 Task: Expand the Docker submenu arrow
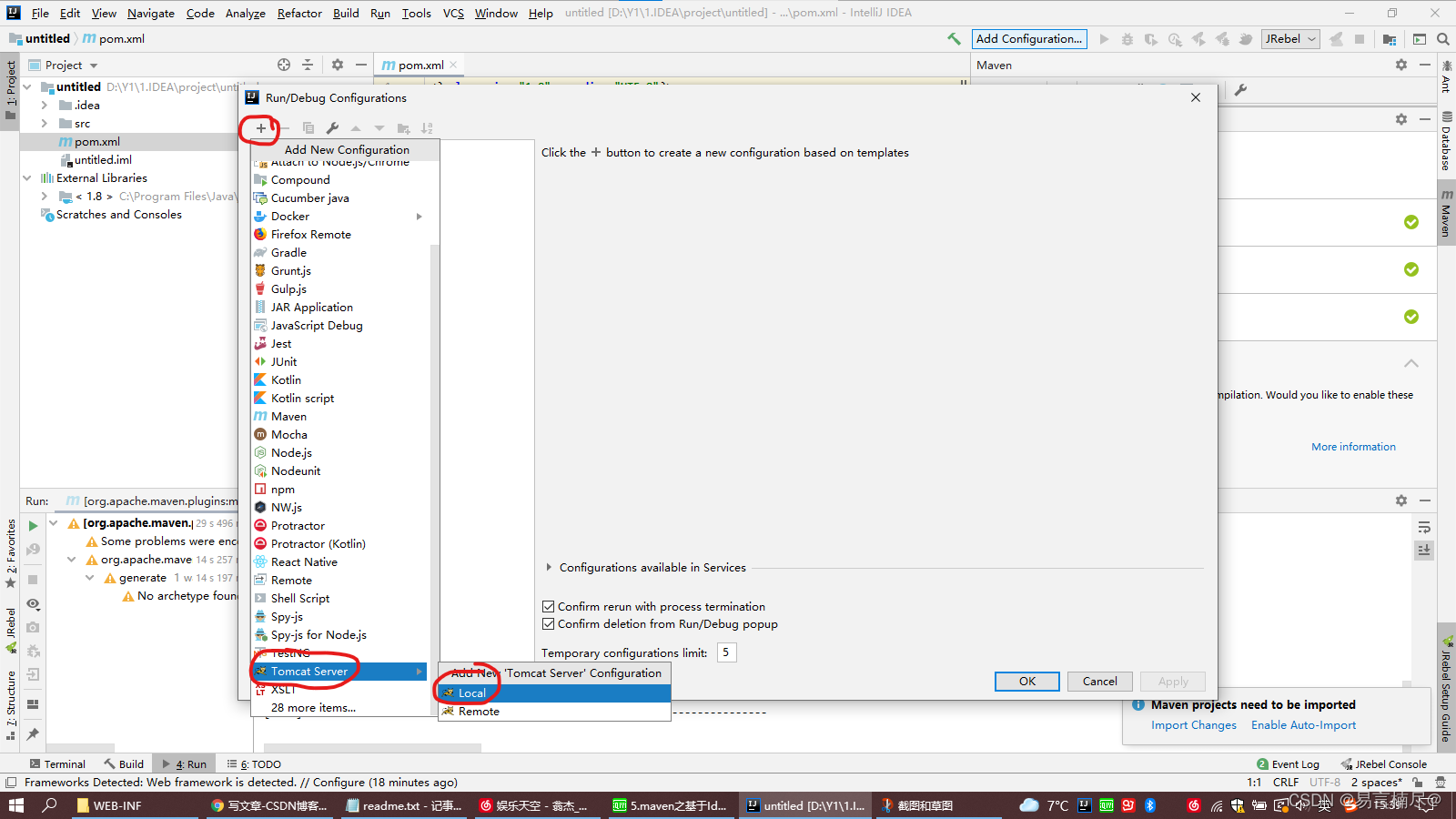(420, 217)
